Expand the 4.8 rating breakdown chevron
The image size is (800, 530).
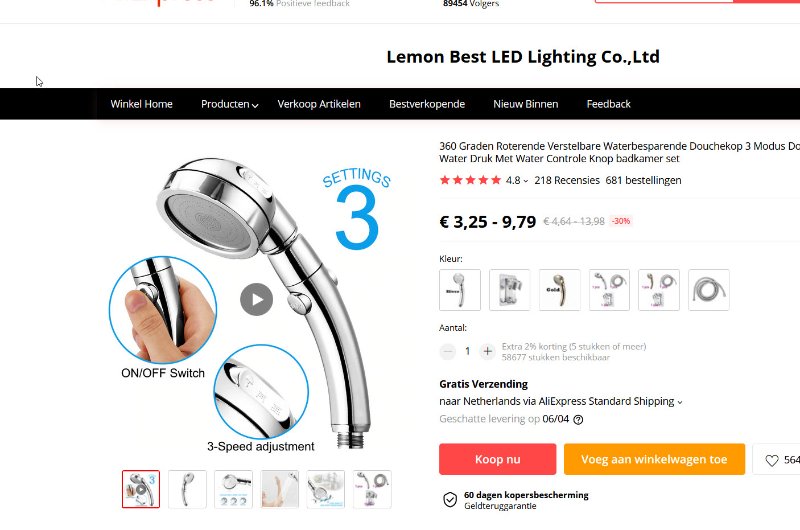click(526, 181)
